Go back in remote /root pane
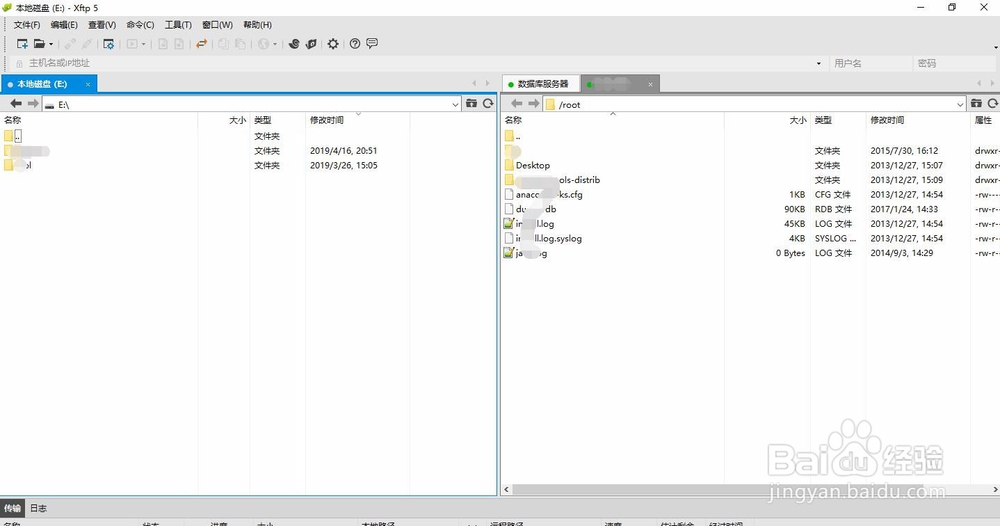Viewport: 1000px width, 526px height. pos(517,103)
